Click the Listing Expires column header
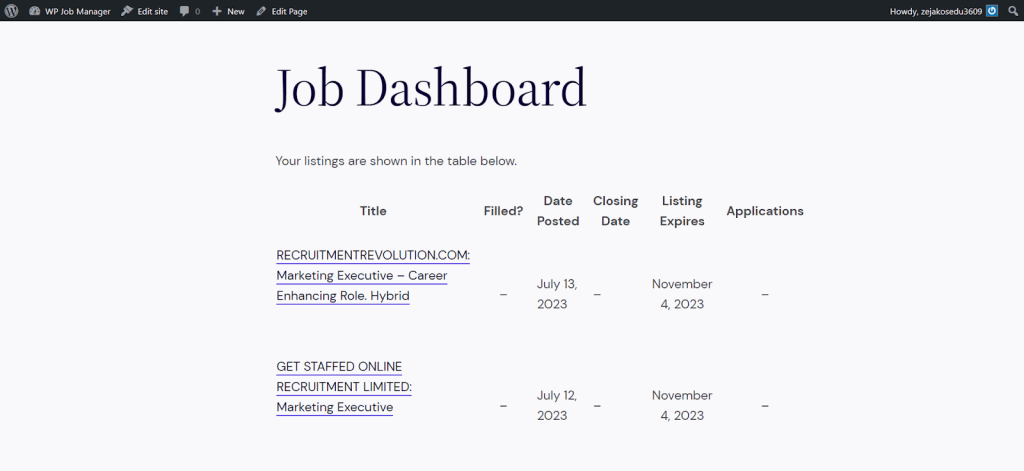 tap(682, 211)
